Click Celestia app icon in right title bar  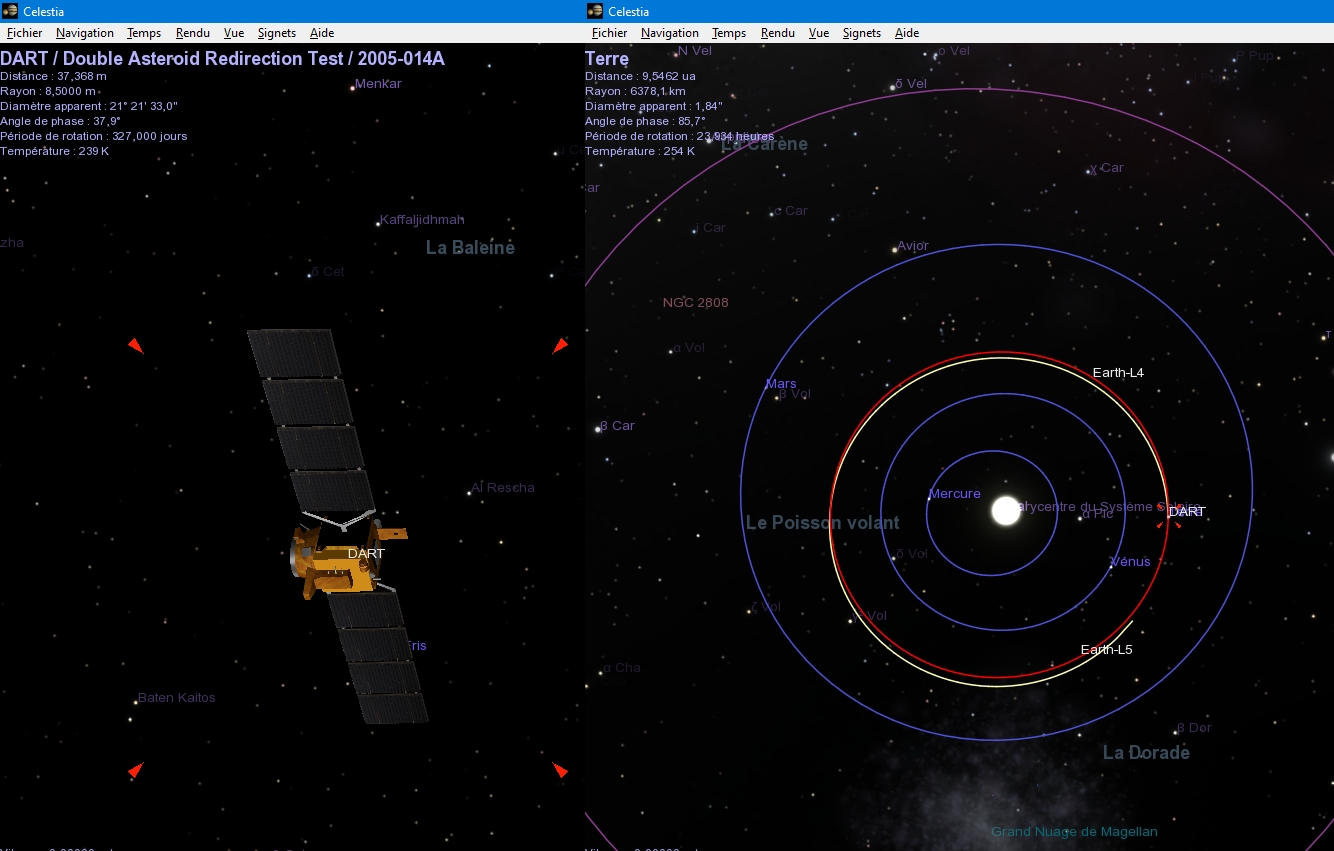tap(595, 11)
